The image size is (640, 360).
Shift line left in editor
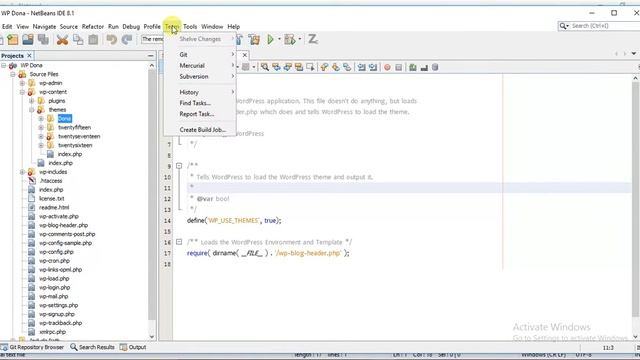coord(362,67)
